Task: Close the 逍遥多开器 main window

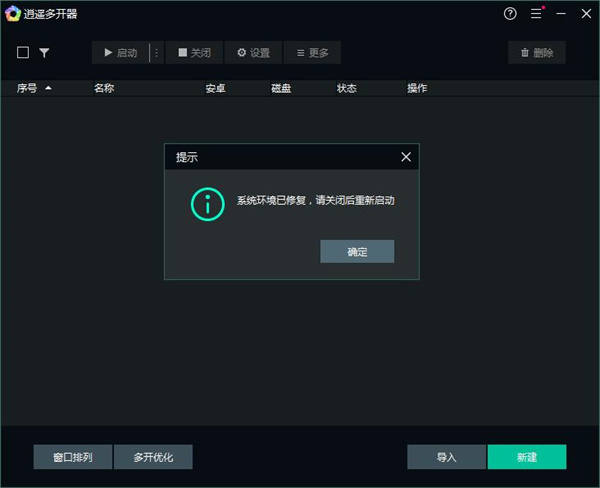Action: tap(586, 14)
